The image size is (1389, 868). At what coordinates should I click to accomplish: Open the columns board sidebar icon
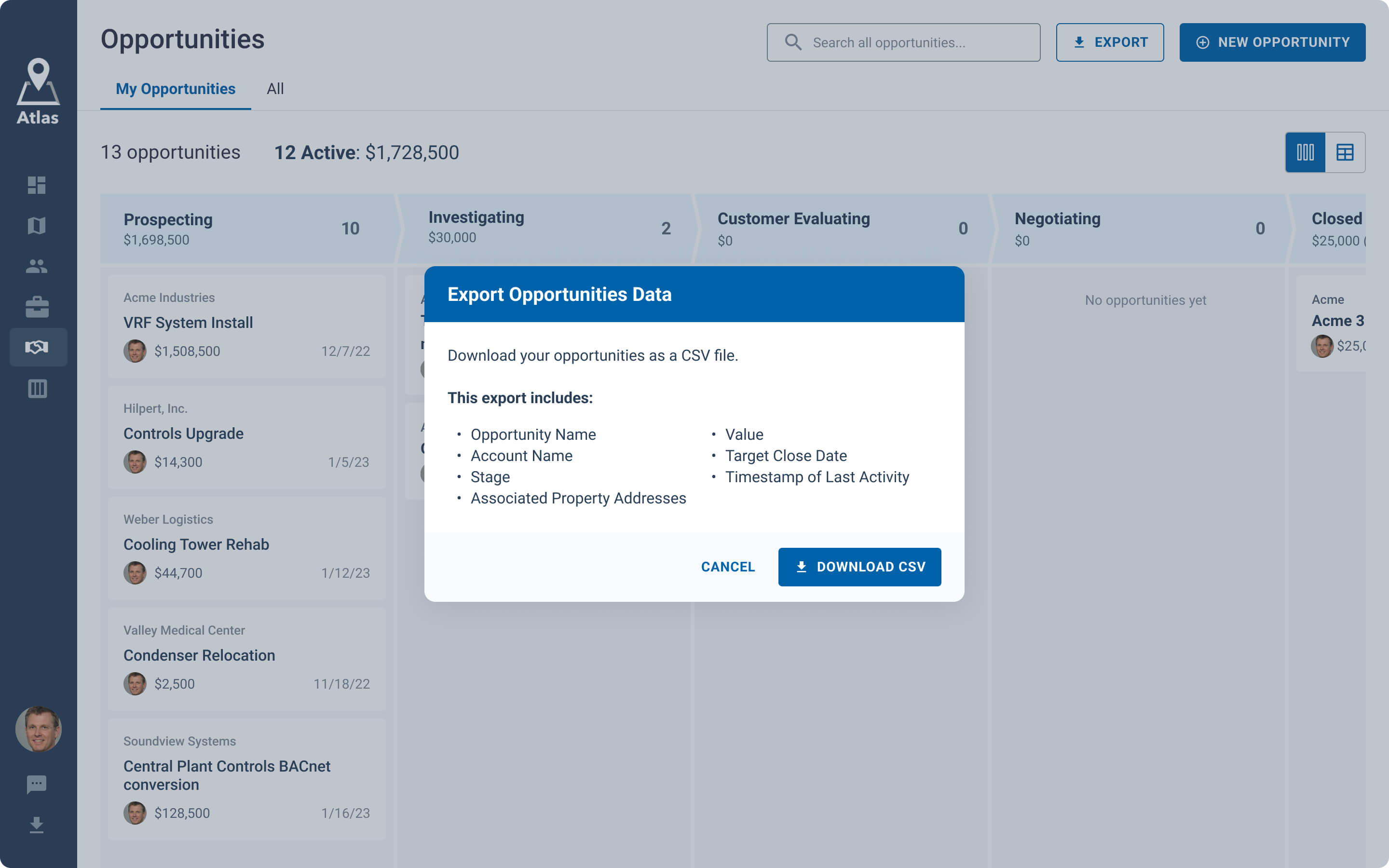tap(37, 389)
